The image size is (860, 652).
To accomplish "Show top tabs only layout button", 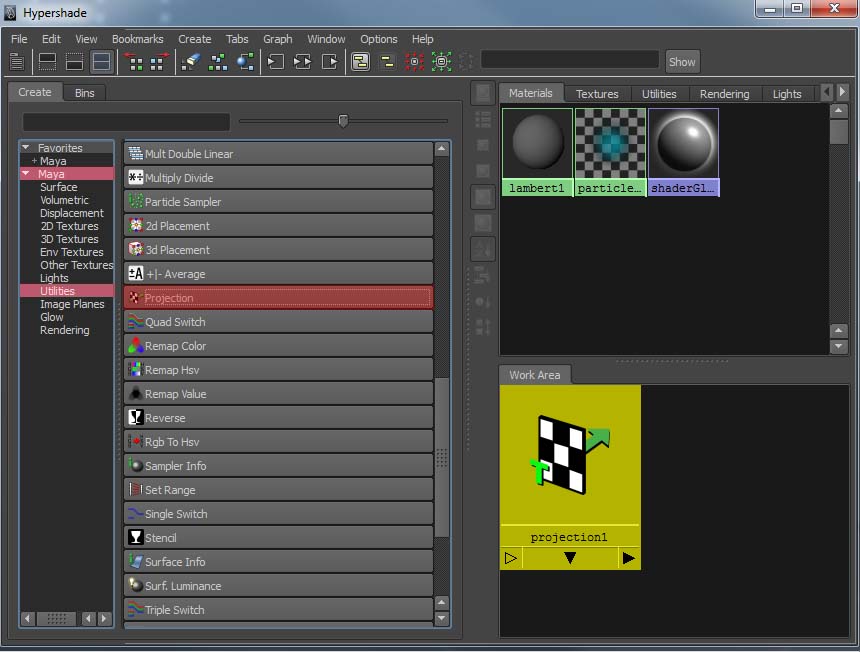I will (x=47, y=61).
